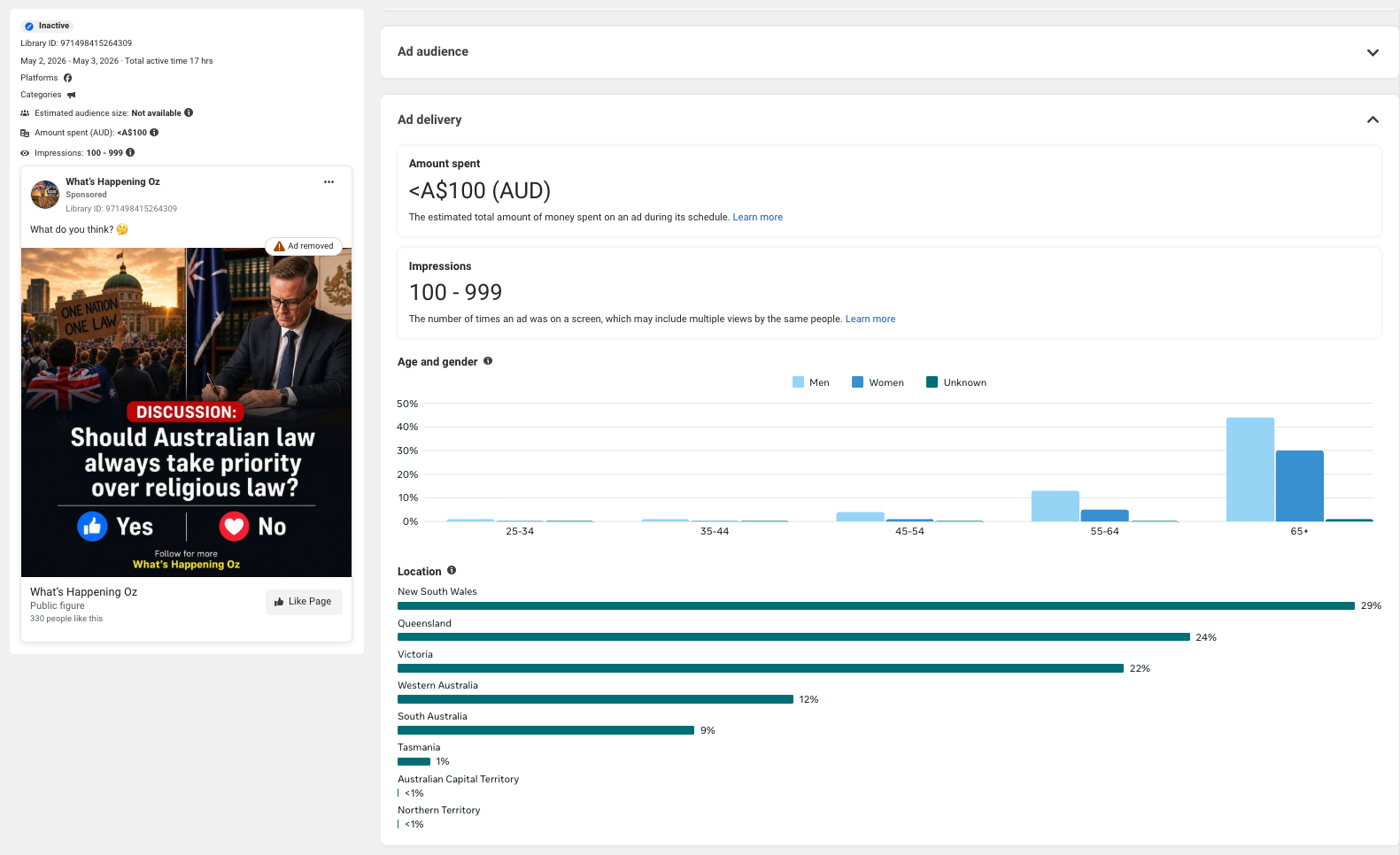The height and width of the screenshot is (855, 1400).
Task: Click the Western Australia 12% bar
Action: click(595, 699)
